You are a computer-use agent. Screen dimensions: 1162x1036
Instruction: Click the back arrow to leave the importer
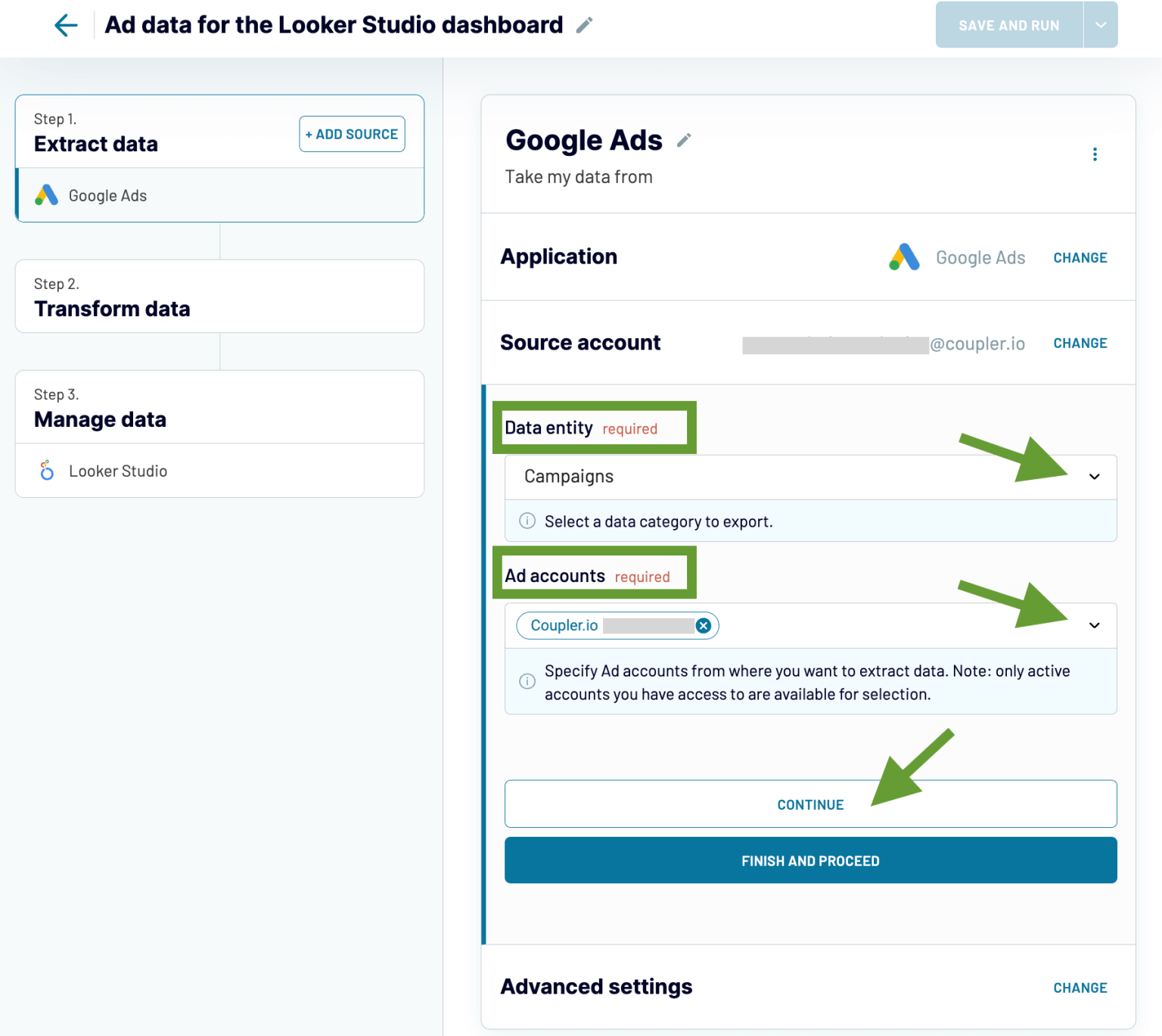[x=66, y=25]
